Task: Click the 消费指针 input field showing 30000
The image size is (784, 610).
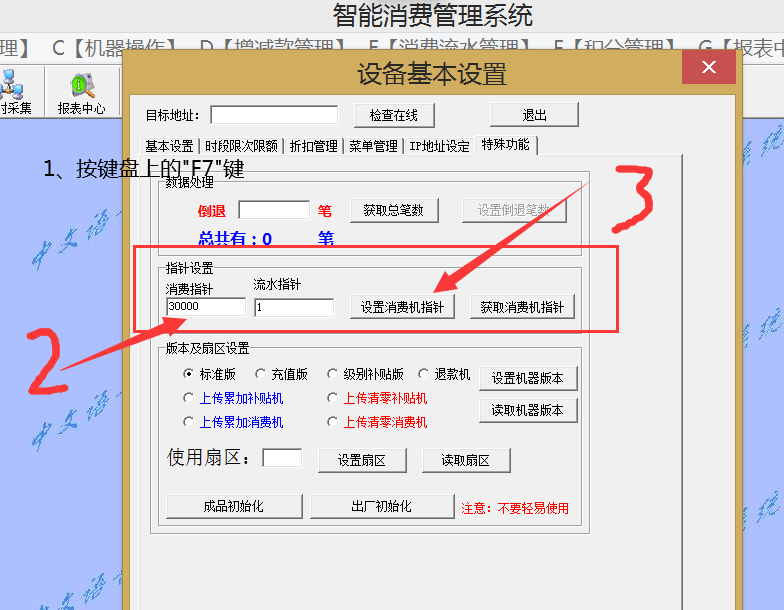Action: click(x=206, y=307)
